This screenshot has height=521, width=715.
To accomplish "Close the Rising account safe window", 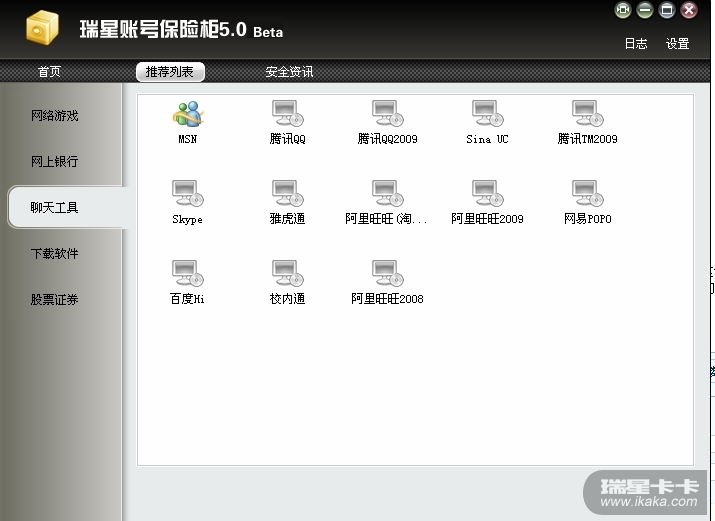I will click(x=689, y=10).
